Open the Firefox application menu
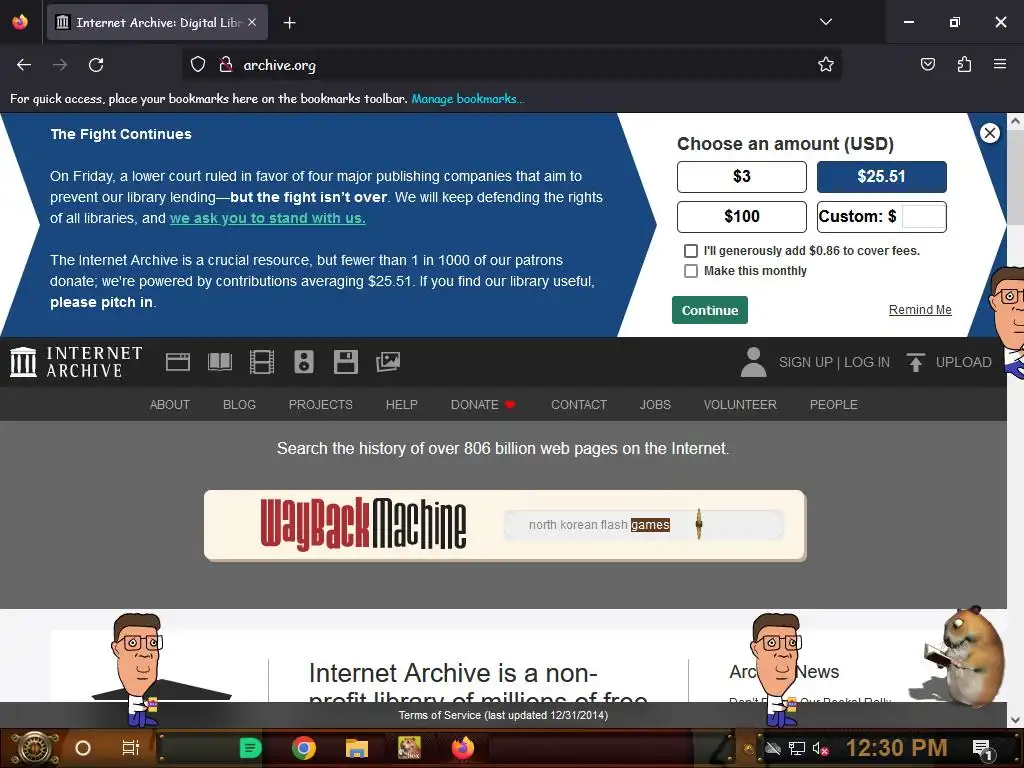The image size is (1024, 768). 1000,65
